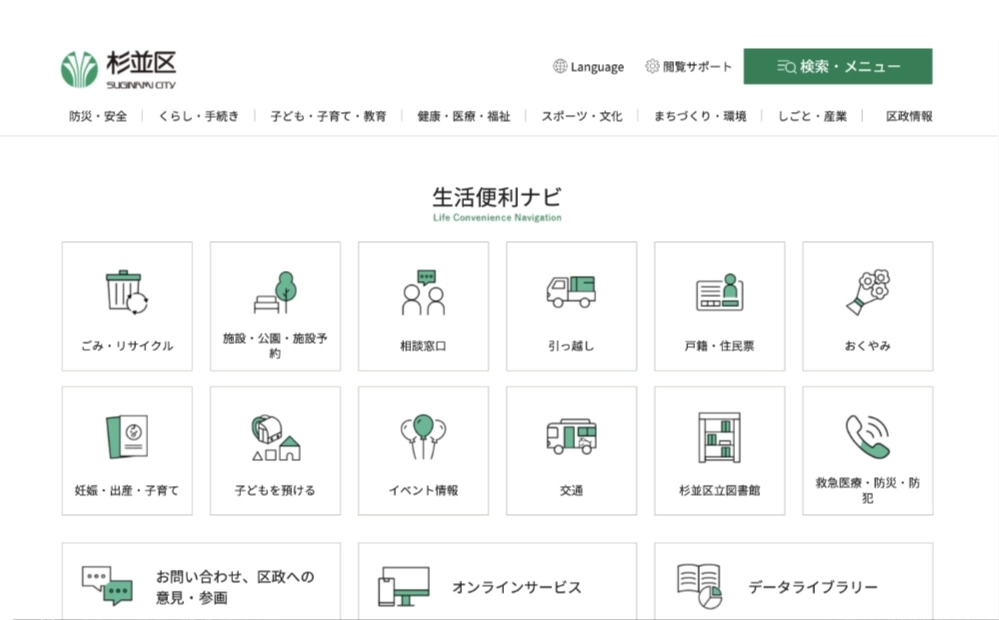
Task: Open the 健康・医療・福祉 menu item
Action: click(463, 115)
